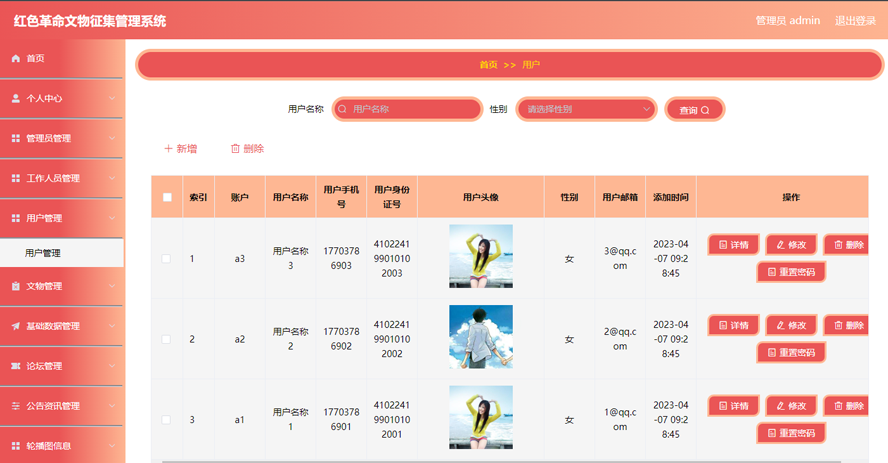Click the ID cell ending 2002

click(392, 339)
